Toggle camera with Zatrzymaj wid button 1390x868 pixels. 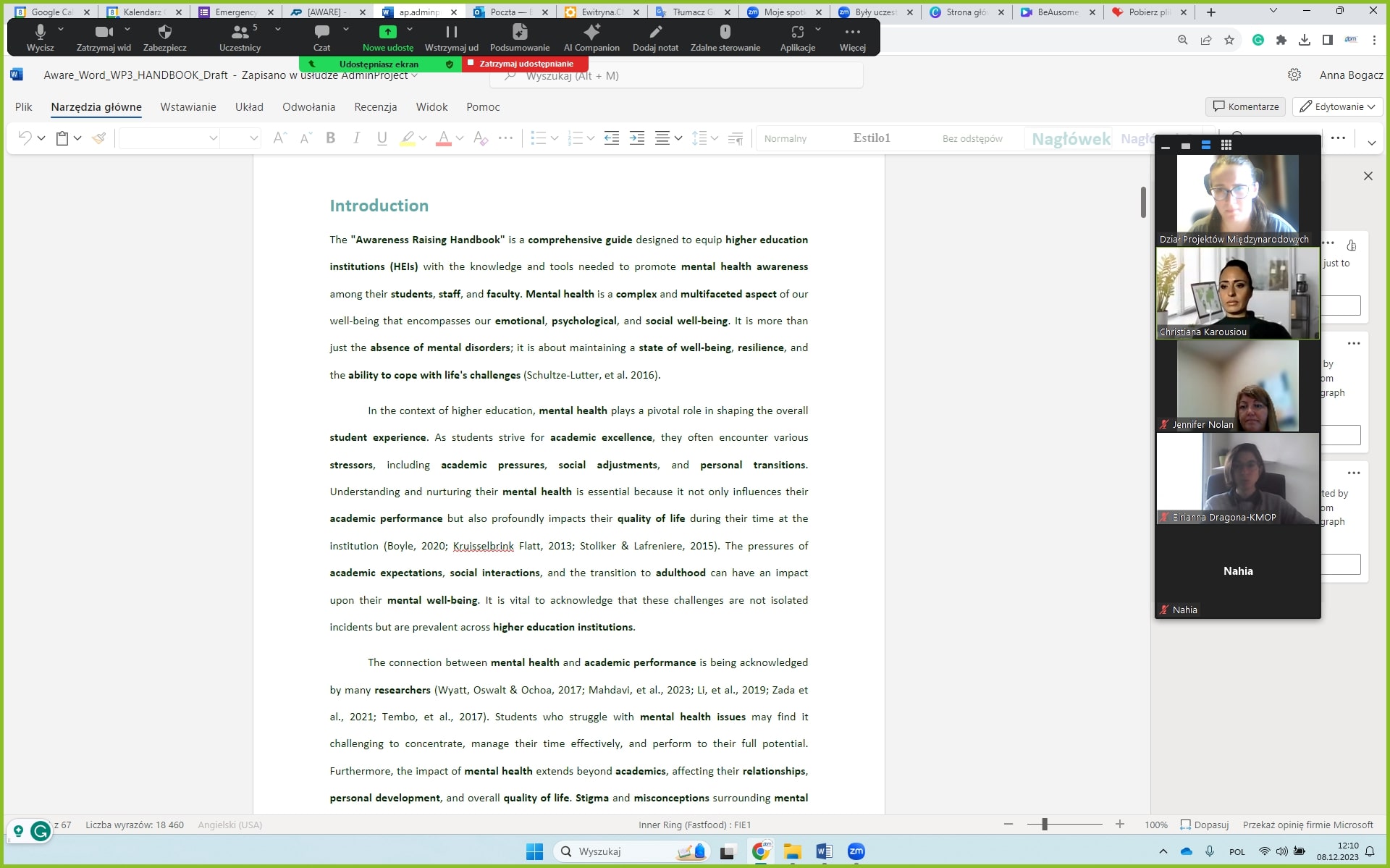tap(104, 38)
